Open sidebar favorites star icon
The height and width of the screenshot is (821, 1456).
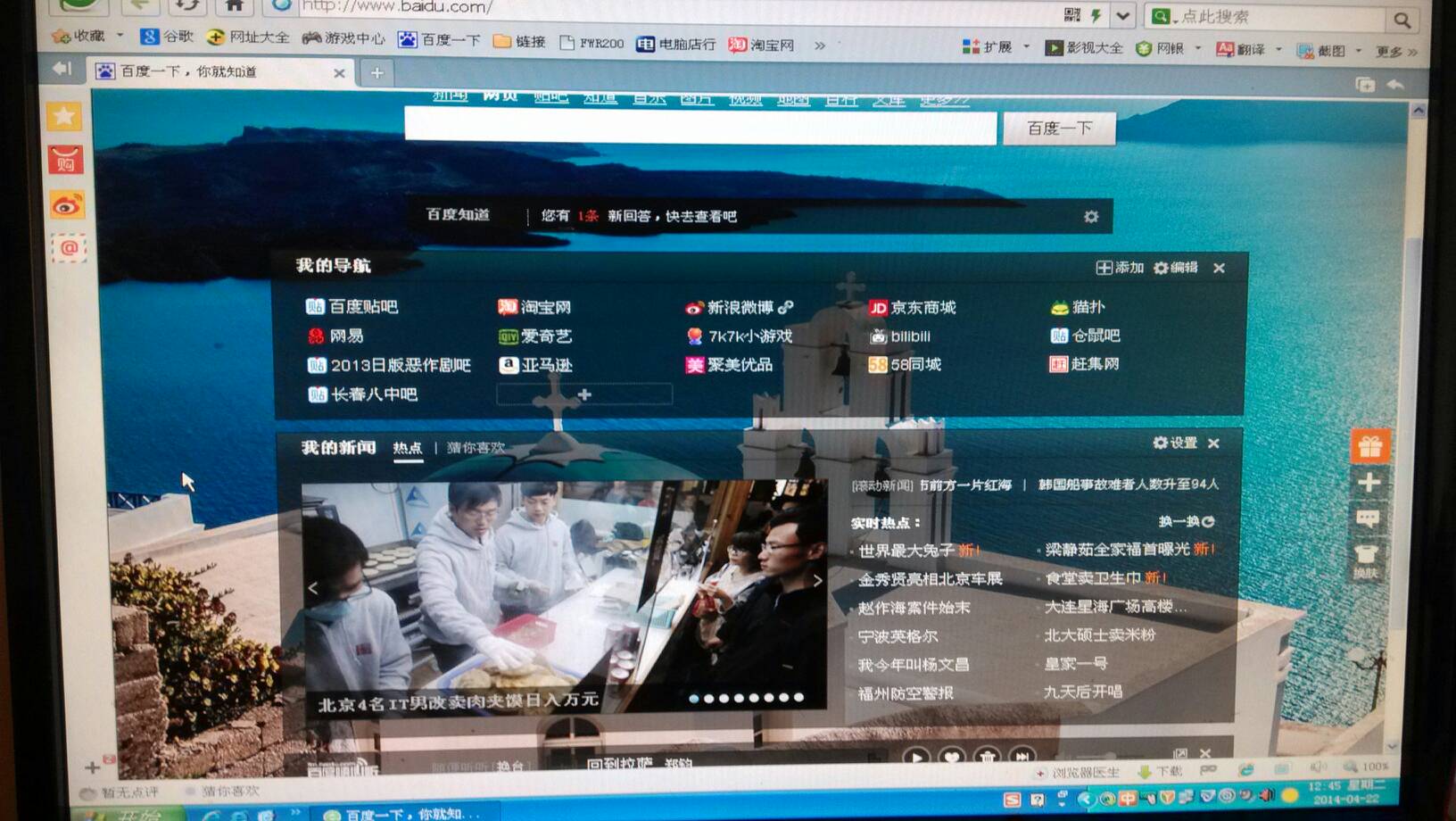coord(64,116)
